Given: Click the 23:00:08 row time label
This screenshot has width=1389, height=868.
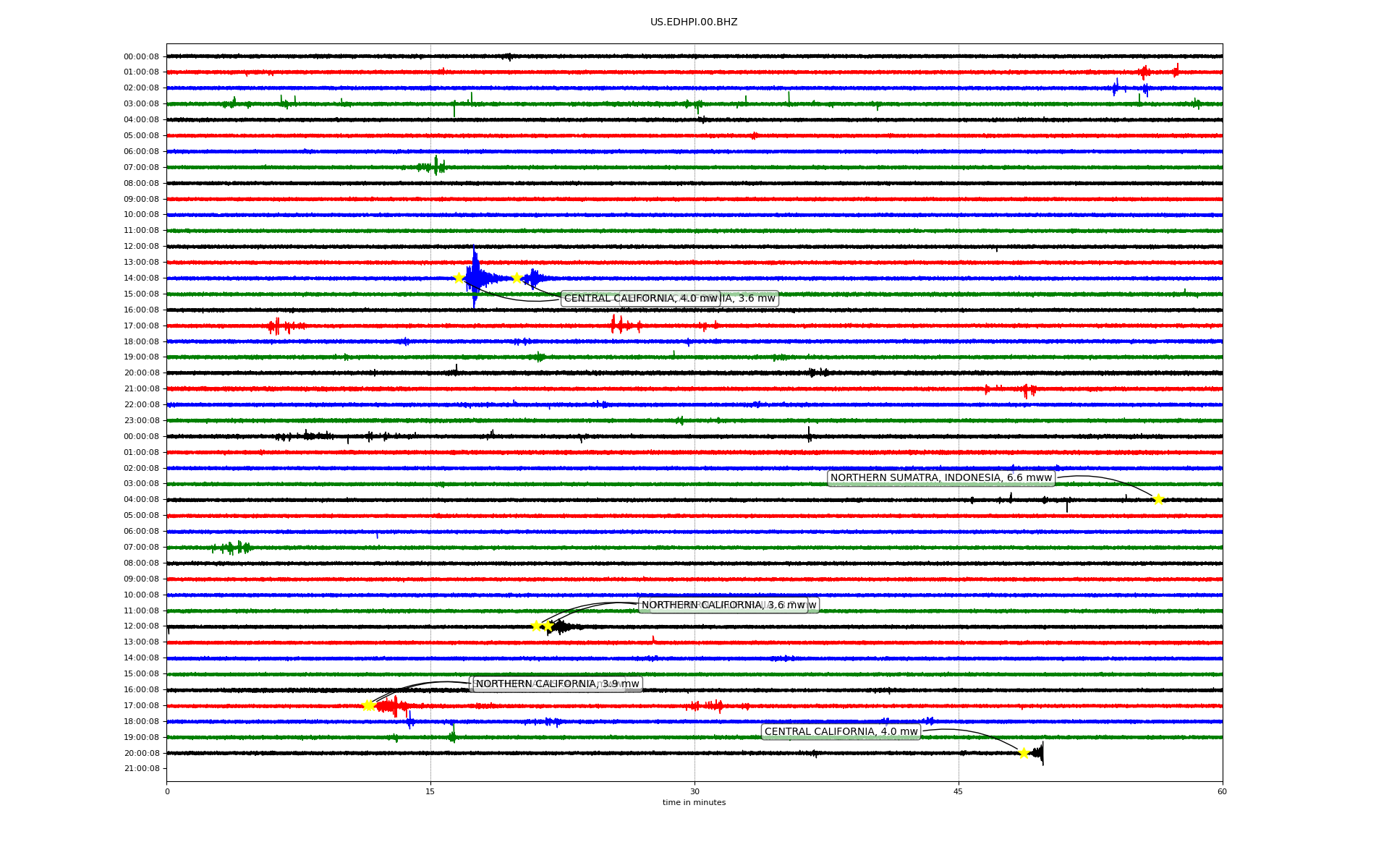Looking at the screenshot, I should click(x=141, y=420).
